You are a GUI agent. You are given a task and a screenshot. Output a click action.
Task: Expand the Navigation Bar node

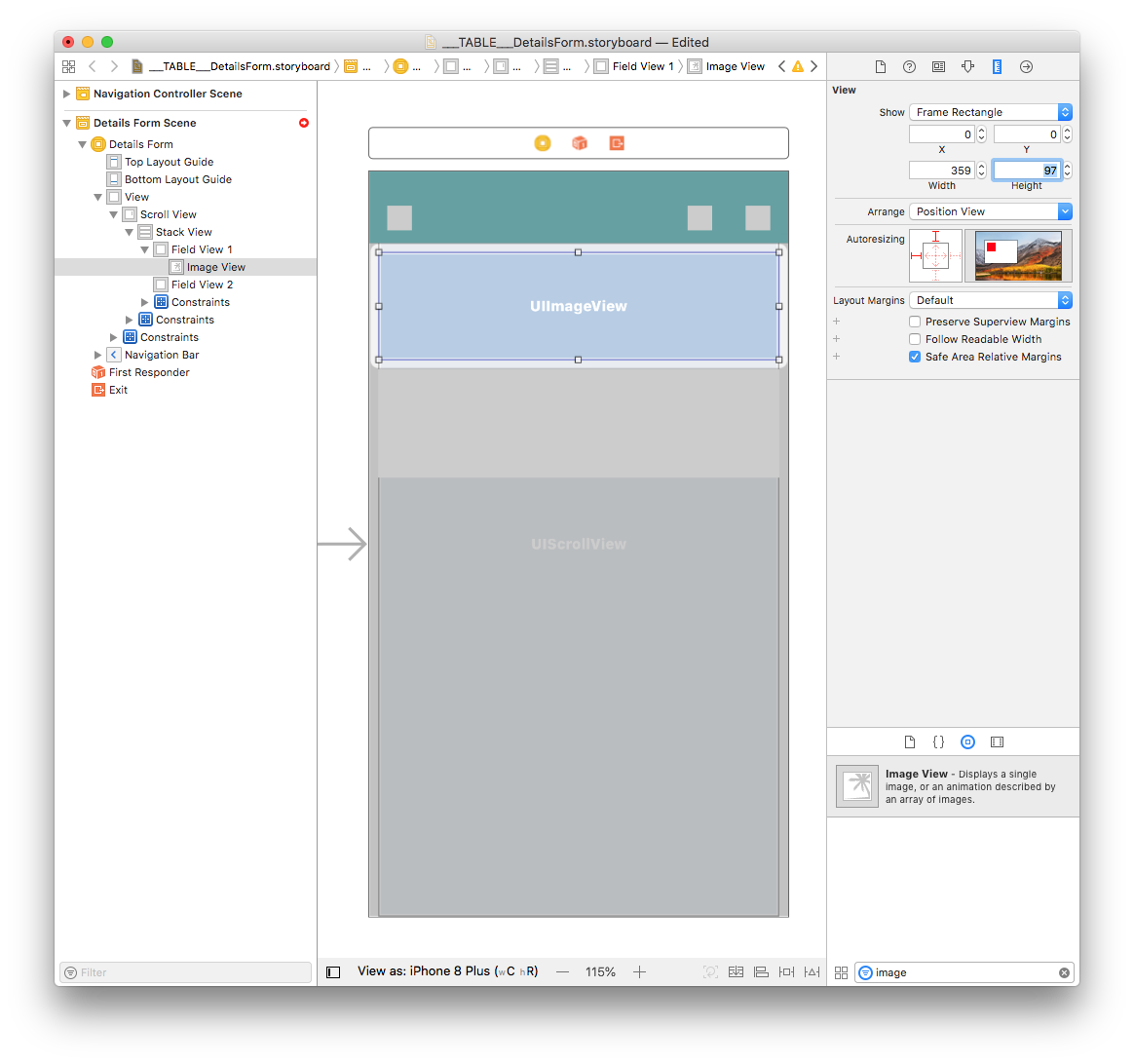tap(97, 355)
